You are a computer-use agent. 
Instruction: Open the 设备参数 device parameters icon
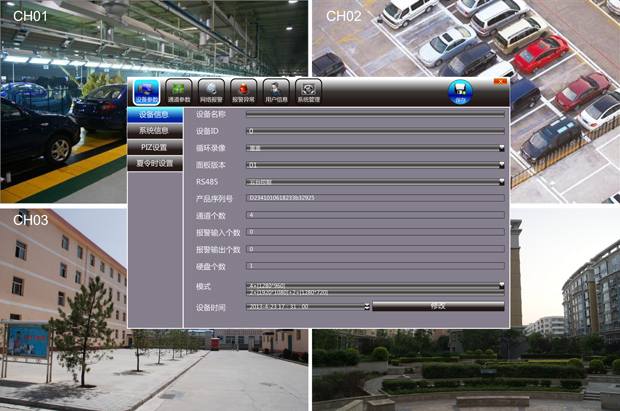146,92
